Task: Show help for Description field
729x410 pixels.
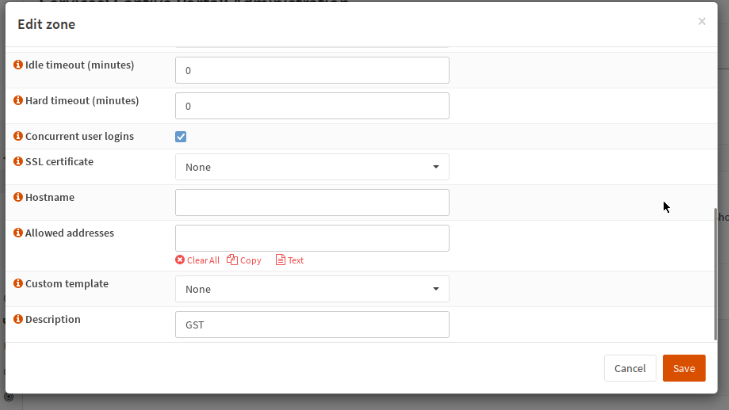Action: 18,320
